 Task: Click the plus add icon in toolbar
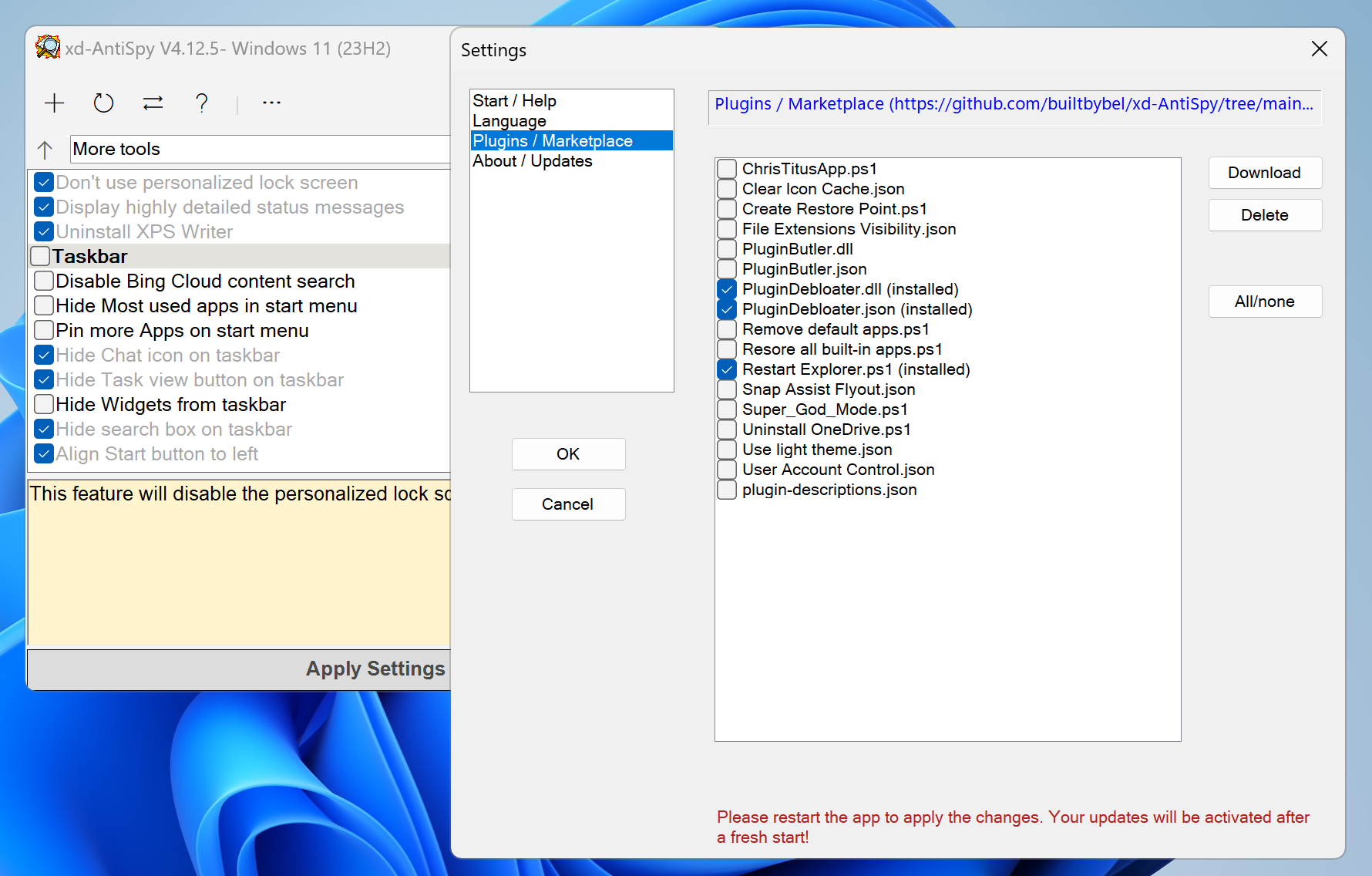[x=54, y=103]
